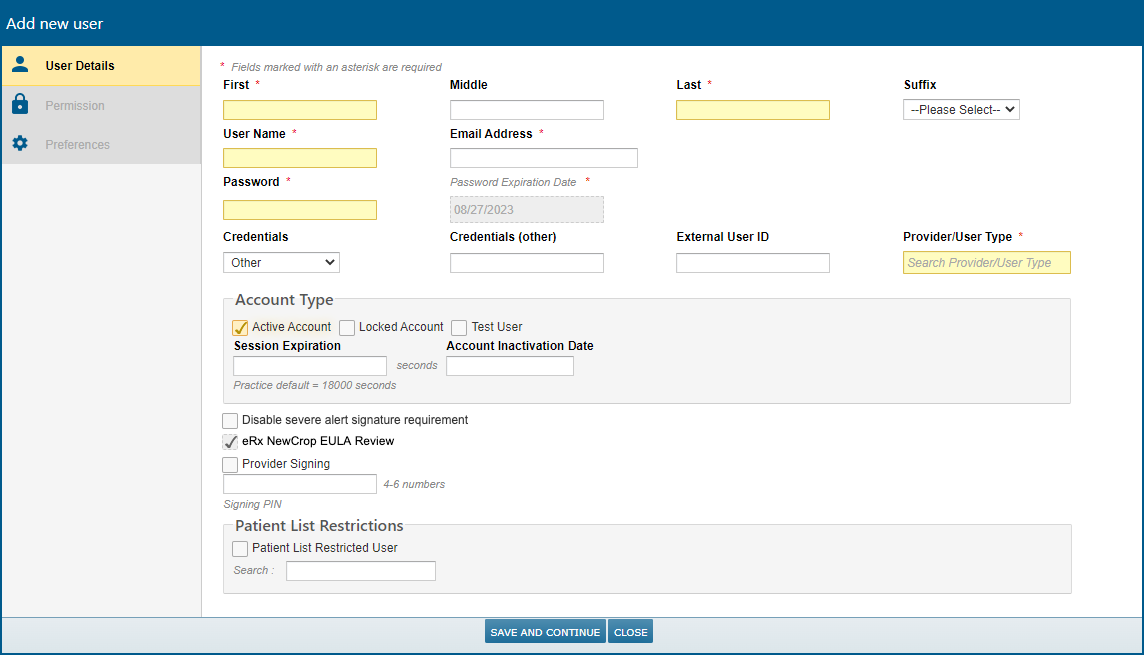This screenshot has width=1144, height=661.
Task: Switch to the Preferences section
Action: coord(77,143)
